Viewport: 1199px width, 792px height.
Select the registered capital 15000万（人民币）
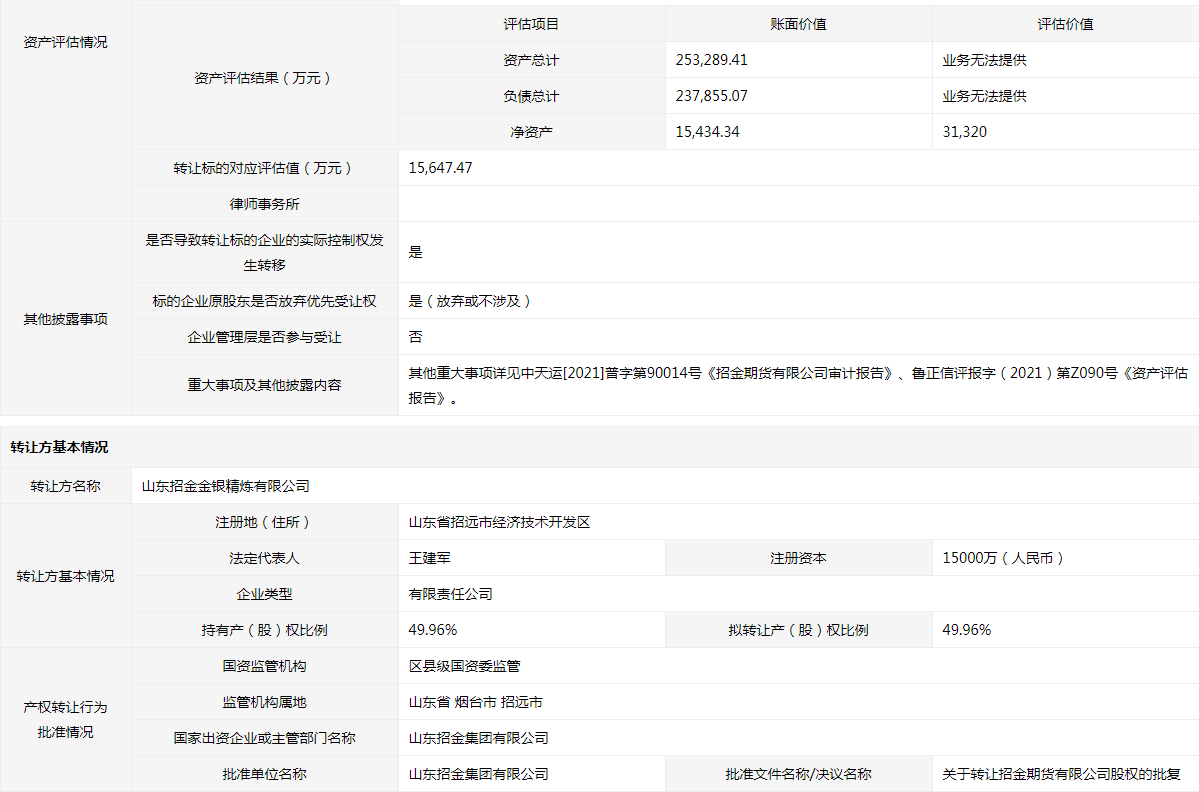tap(1006, 557)
